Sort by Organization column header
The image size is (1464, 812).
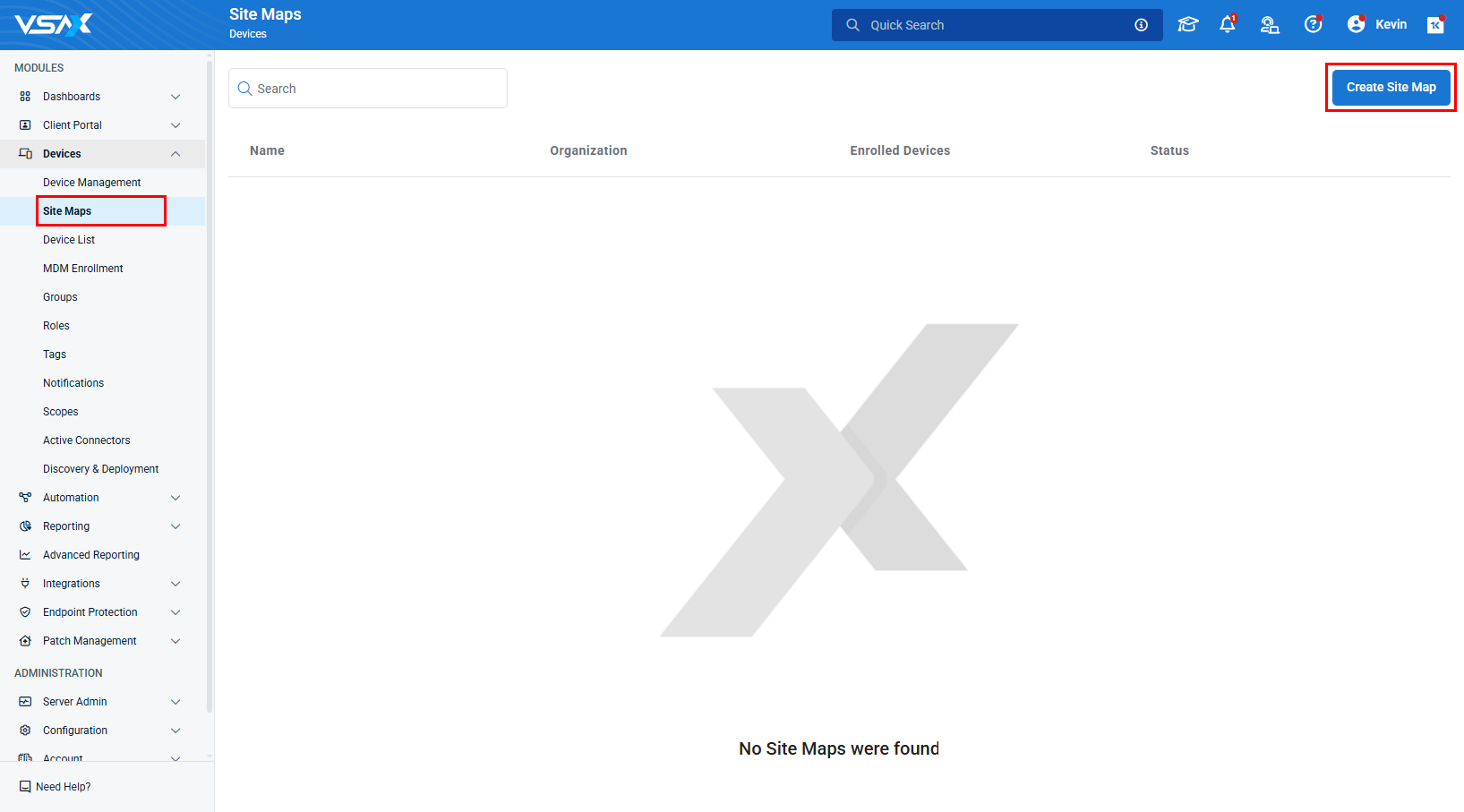pos(588,150)
